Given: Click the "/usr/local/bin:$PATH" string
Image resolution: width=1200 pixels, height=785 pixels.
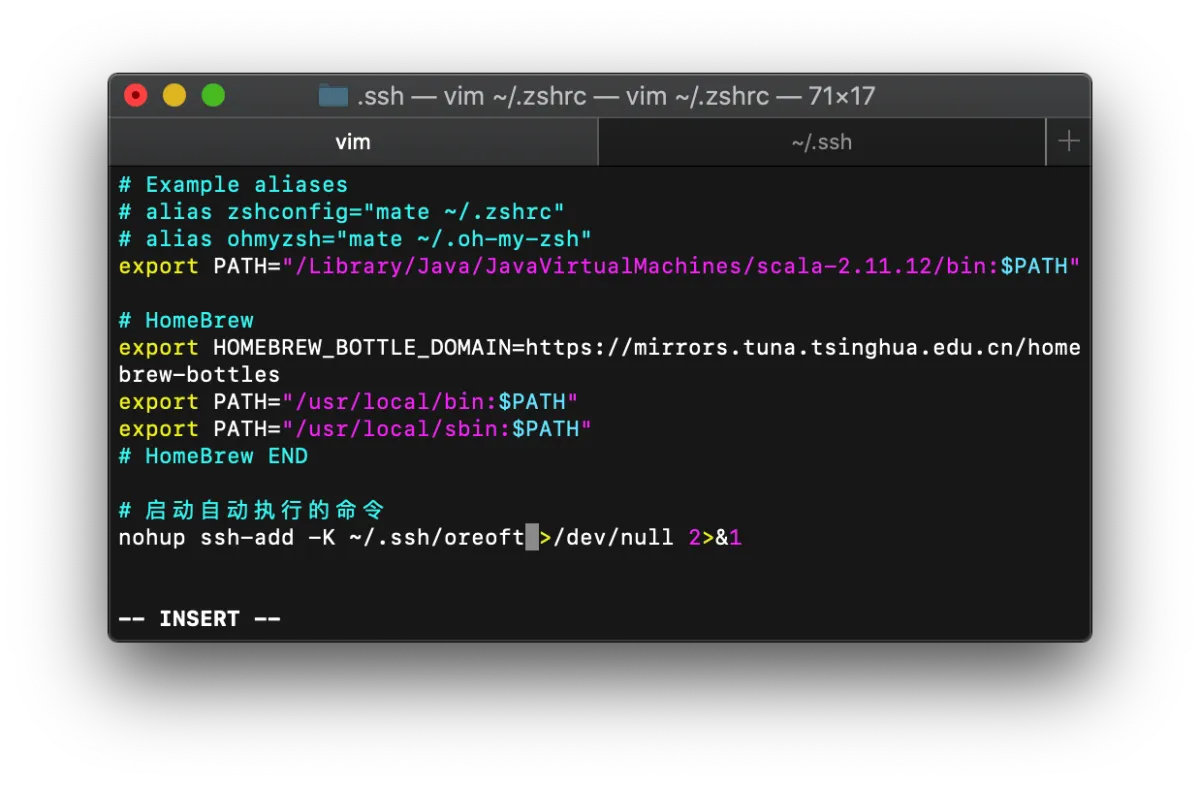Looking at the screenshot, I should [430, 402].
